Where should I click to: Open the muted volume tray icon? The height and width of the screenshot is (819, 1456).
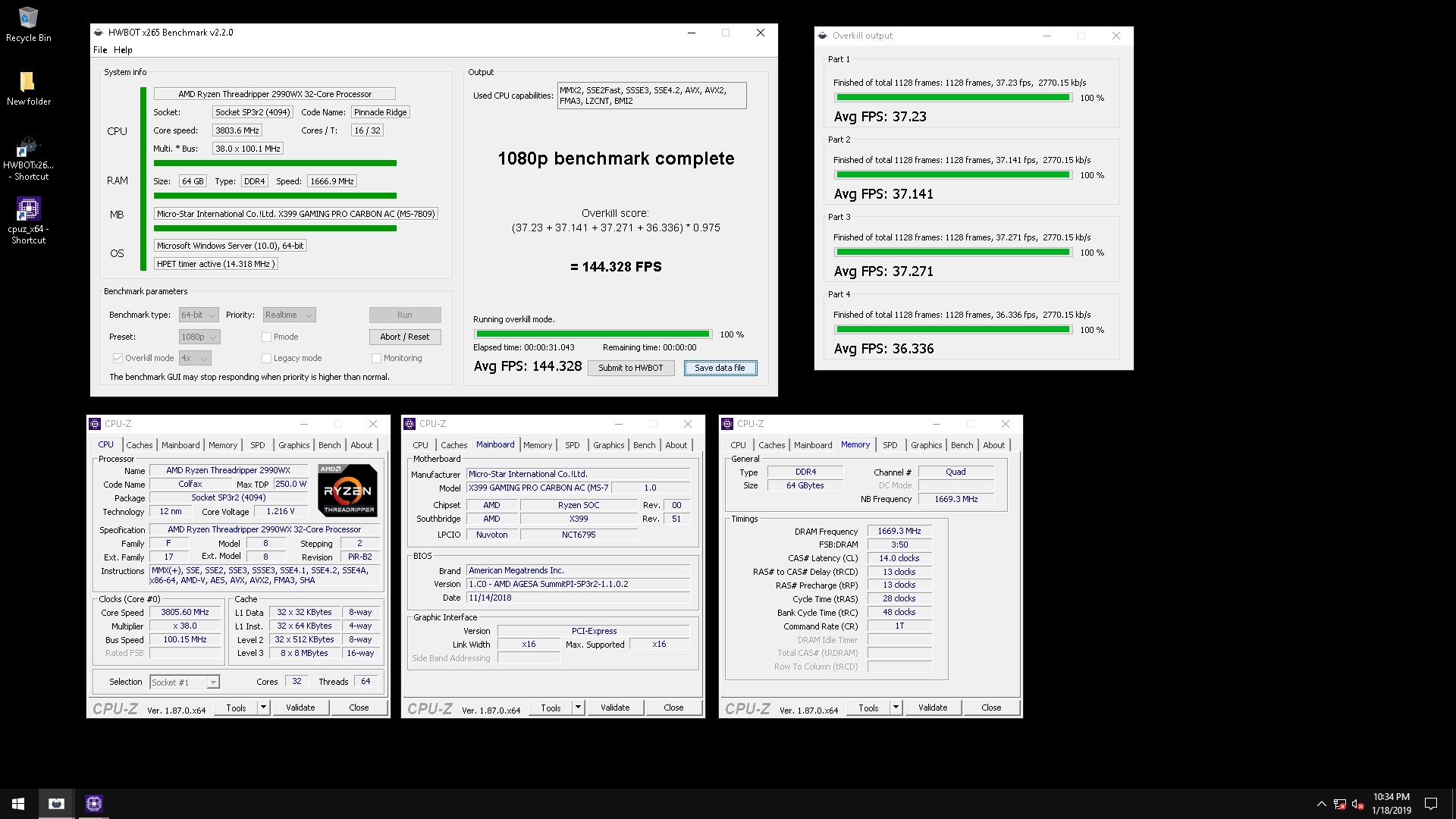tap(1358, 804)
